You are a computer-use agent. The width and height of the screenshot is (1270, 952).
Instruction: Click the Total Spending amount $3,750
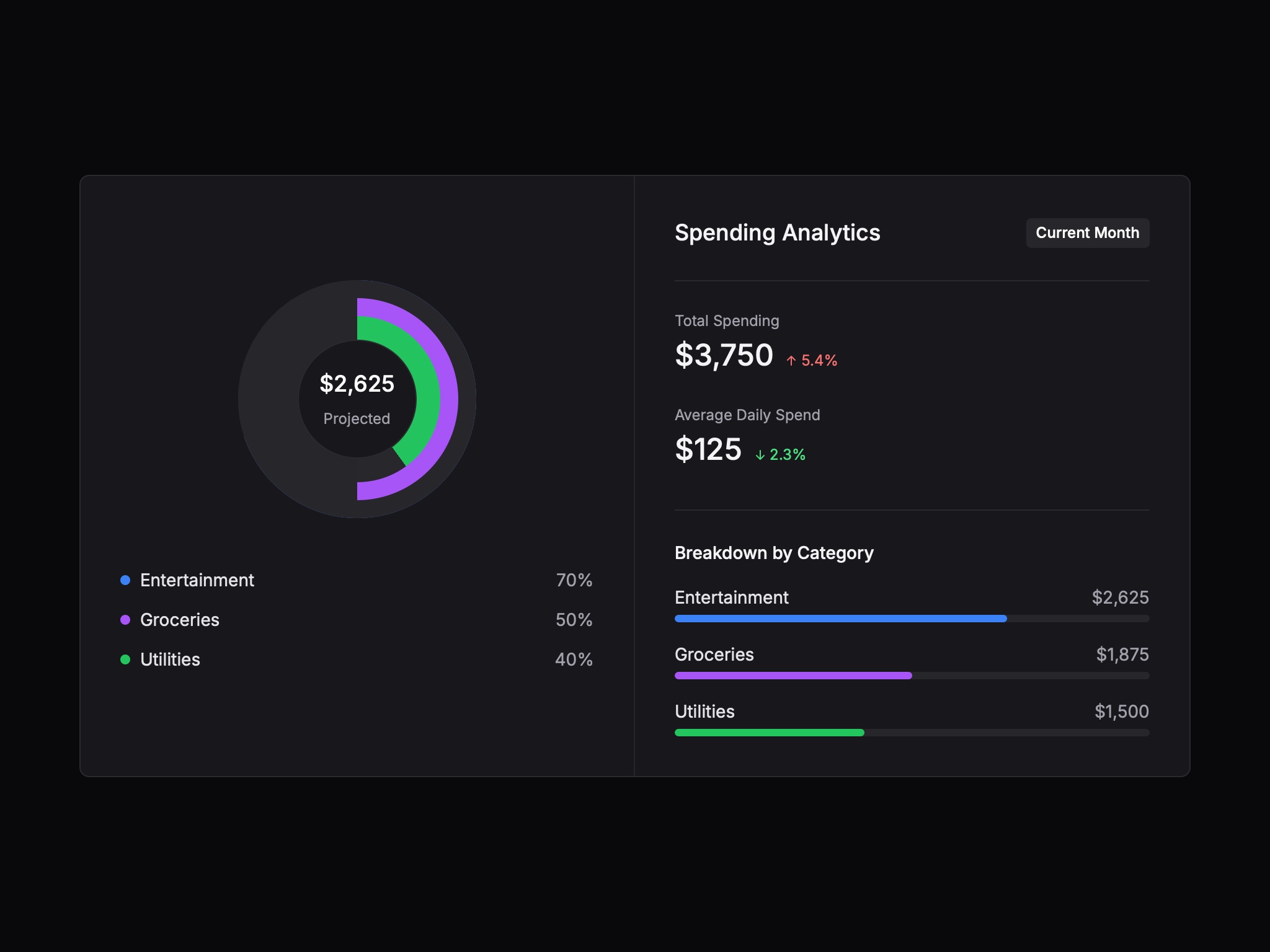point(724,355)
